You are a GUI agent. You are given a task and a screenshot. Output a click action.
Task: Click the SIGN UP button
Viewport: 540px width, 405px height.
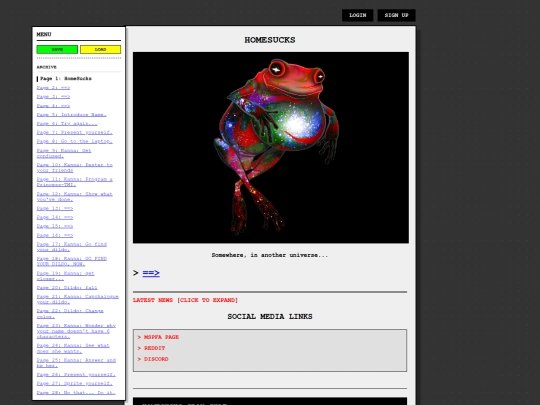point(396,15)
